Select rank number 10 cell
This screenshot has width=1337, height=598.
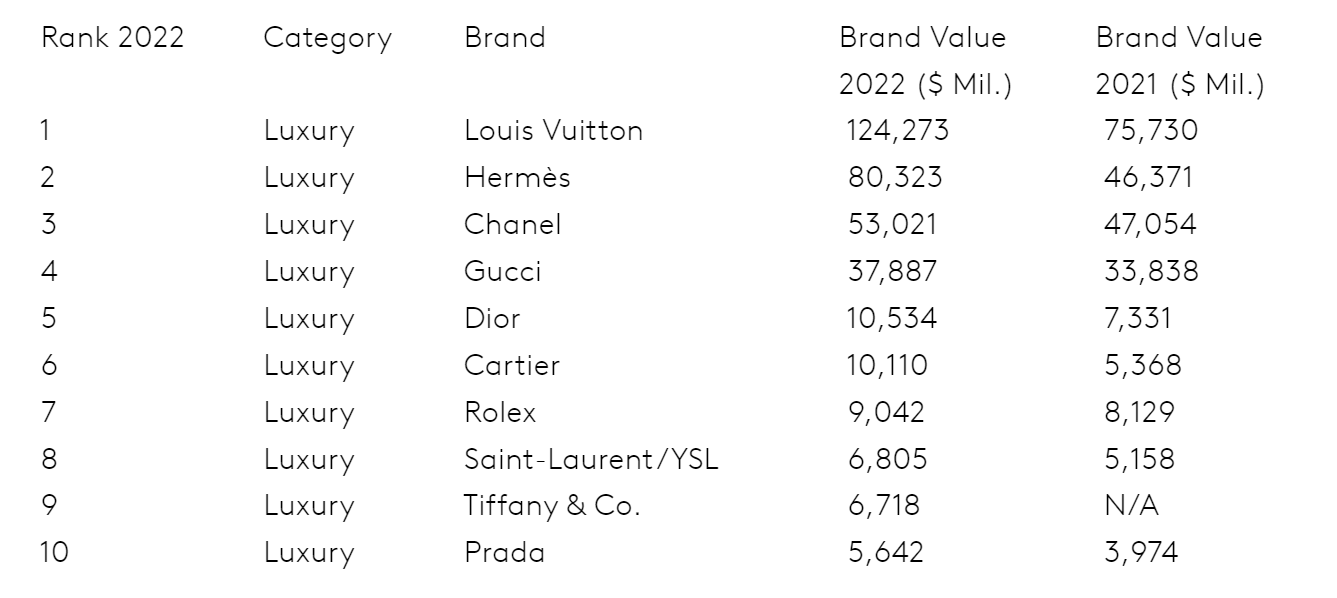[55, 554]
